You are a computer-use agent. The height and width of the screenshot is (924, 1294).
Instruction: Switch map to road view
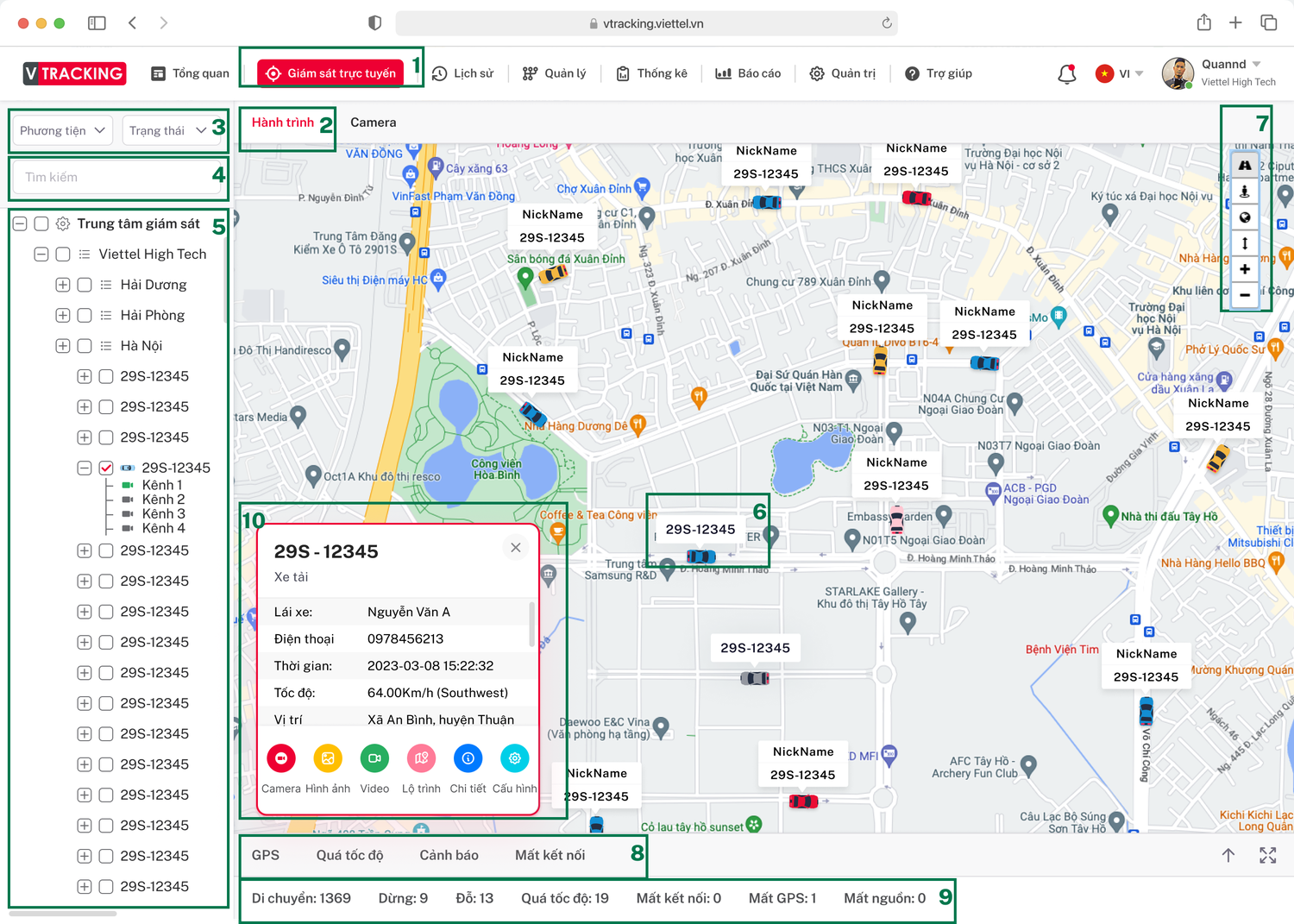pos(1245,165)
